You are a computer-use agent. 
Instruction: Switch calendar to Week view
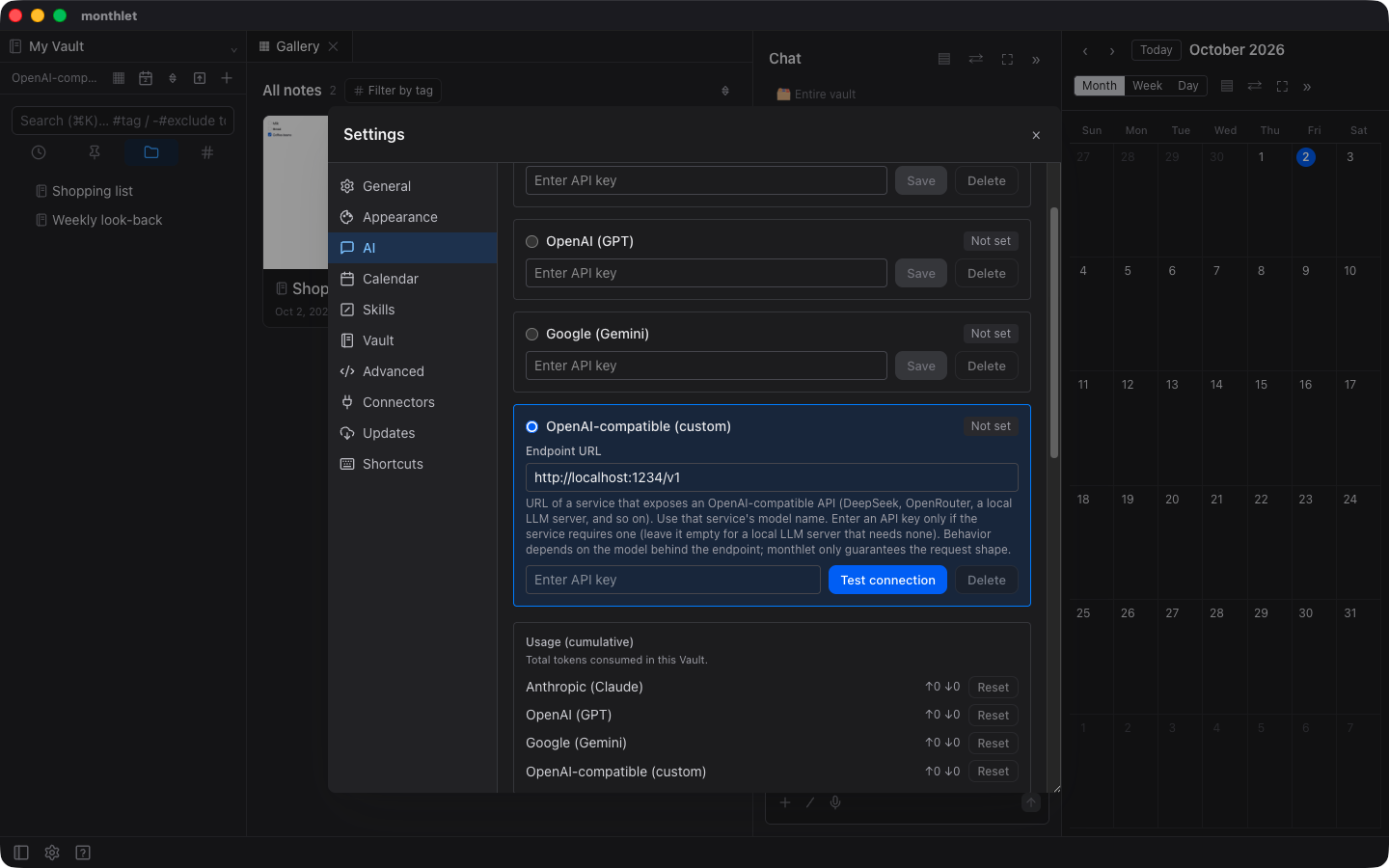pos(1147,86)
